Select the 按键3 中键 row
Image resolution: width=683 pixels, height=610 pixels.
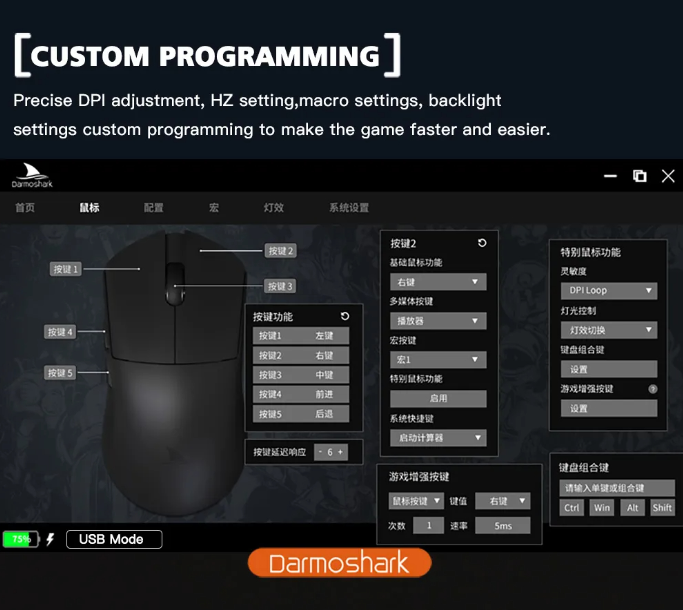301,375
